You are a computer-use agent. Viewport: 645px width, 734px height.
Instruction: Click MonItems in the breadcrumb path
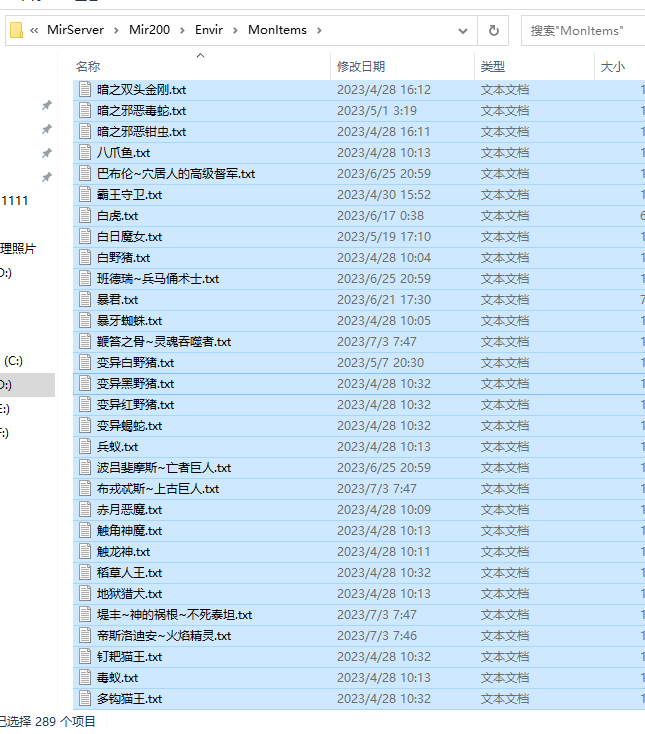point(277,30)
